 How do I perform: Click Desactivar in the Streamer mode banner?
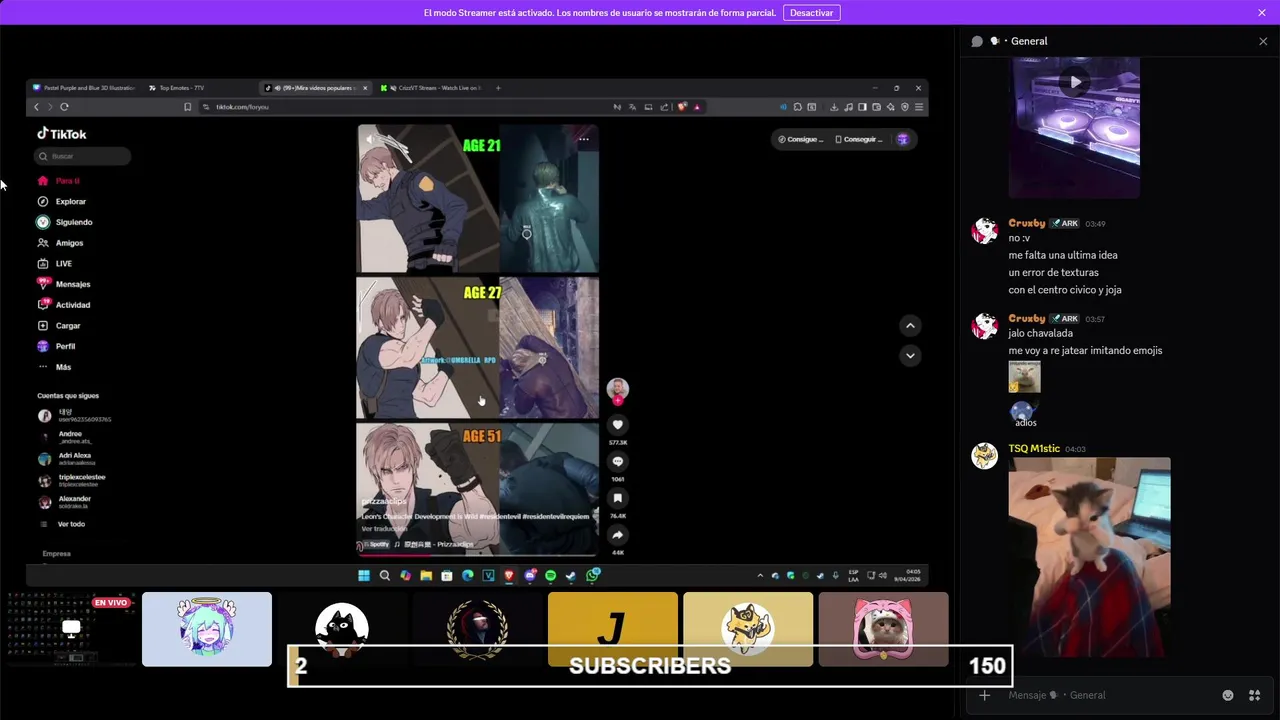pyautogui.click(x=811, y=13)
